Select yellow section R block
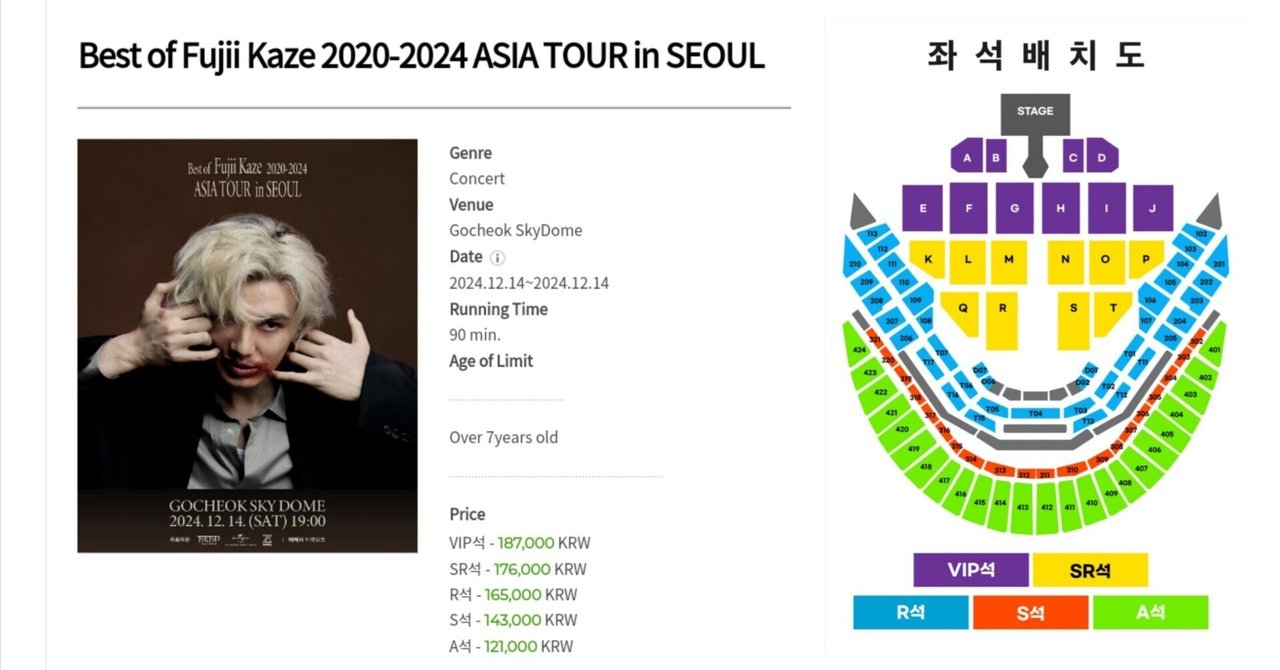This screenshot has height=670, width=1280. [1002, 308]
